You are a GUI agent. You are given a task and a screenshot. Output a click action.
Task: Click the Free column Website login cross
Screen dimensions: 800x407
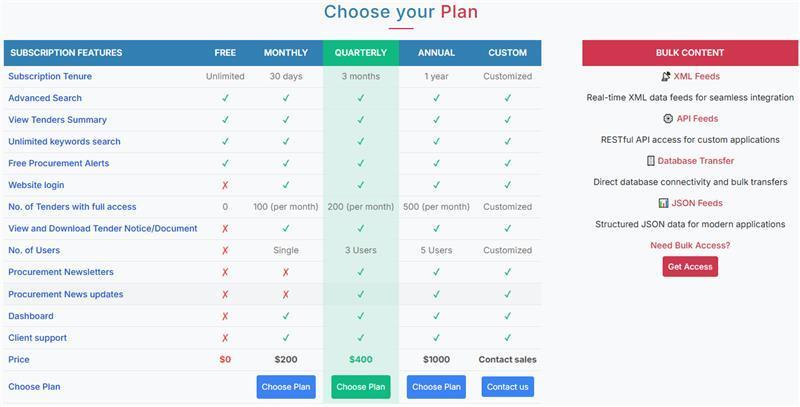[x=225, y=185]
